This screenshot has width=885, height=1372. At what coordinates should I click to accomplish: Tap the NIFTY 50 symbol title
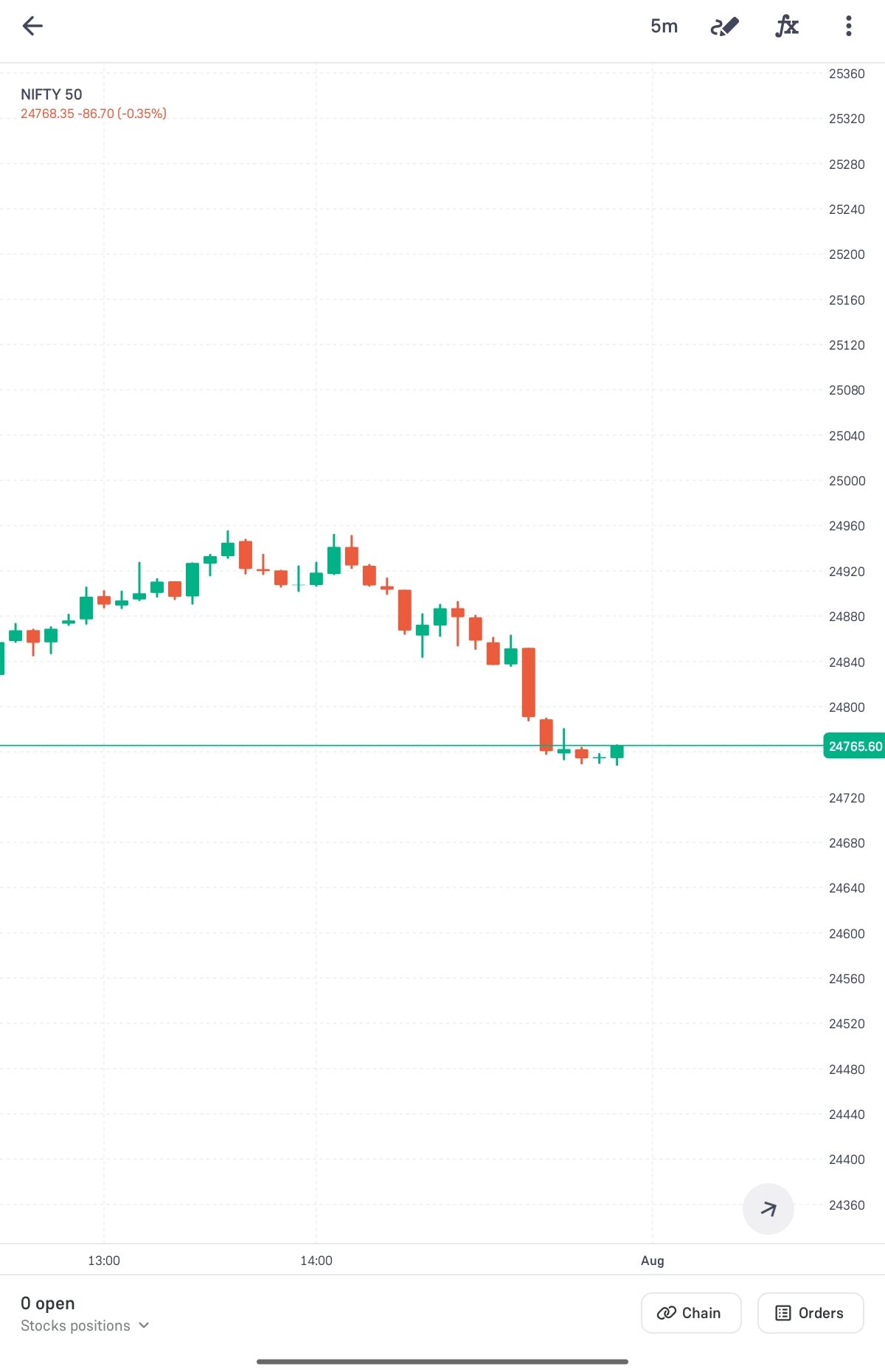coord(52,94)
